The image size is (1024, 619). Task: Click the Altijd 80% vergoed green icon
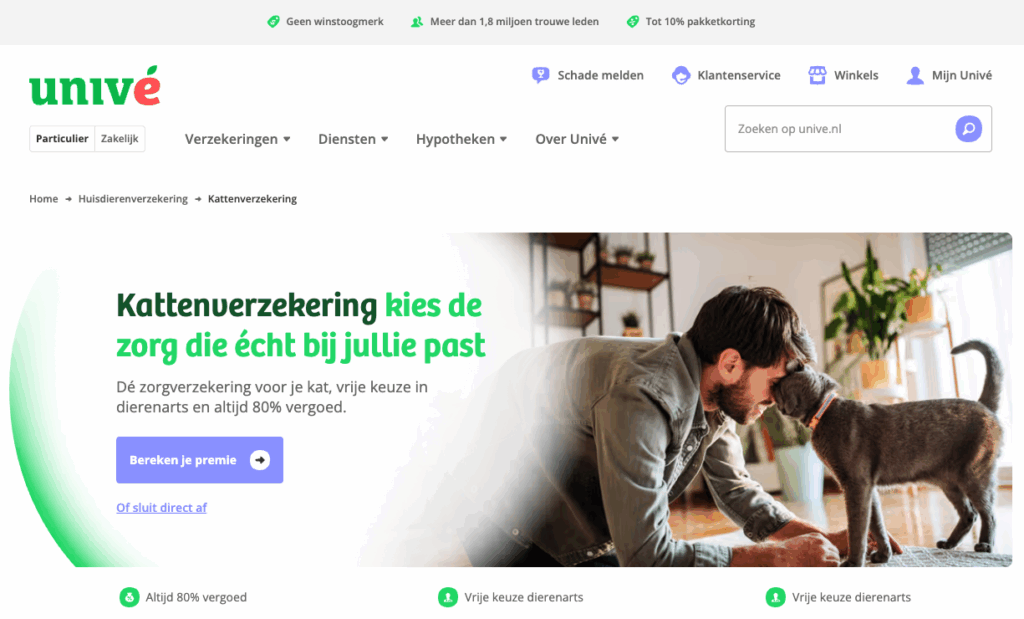tap(129, 597)
